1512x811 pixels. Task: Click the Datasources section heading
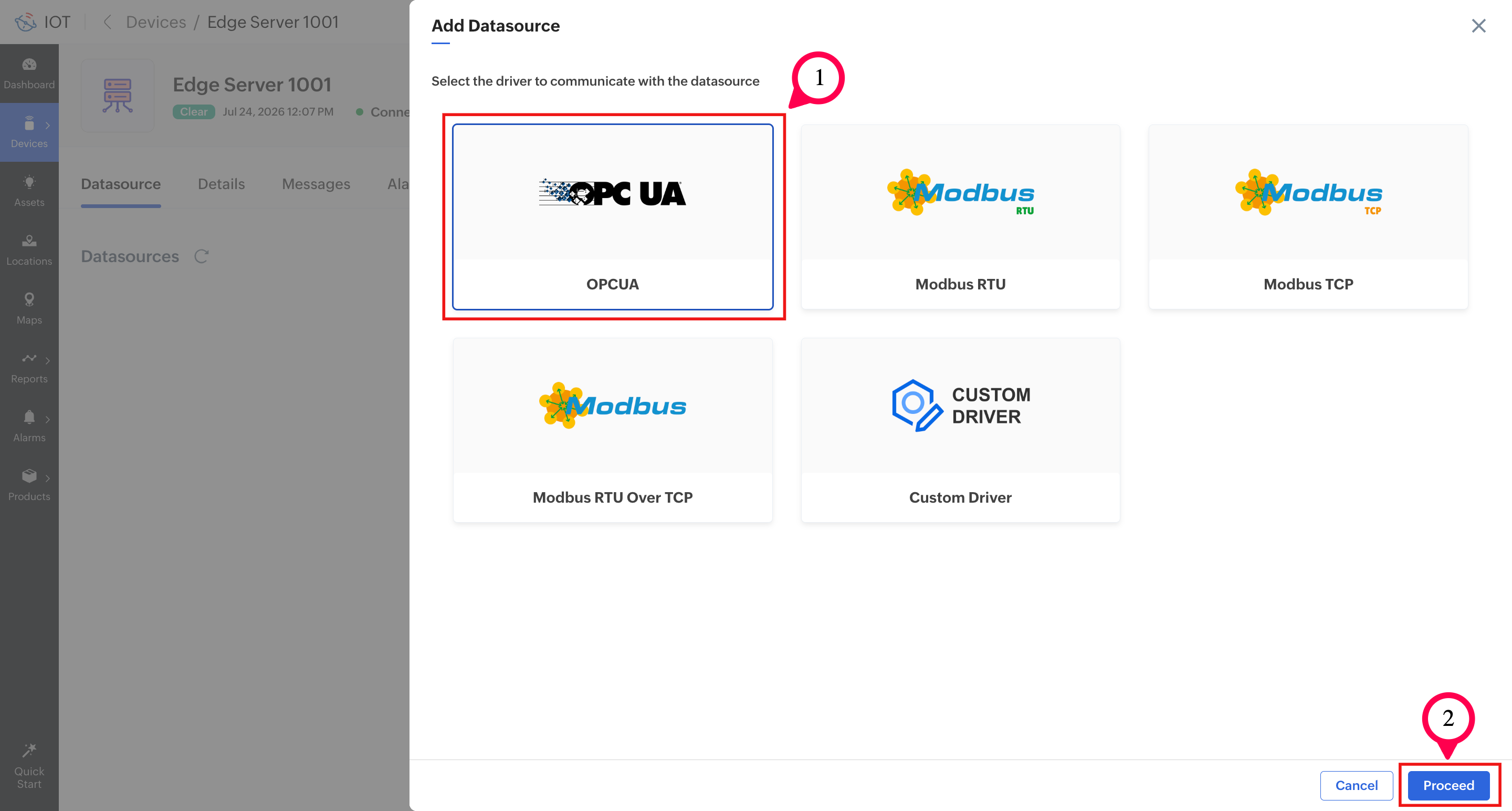click(x=130, y=257)
